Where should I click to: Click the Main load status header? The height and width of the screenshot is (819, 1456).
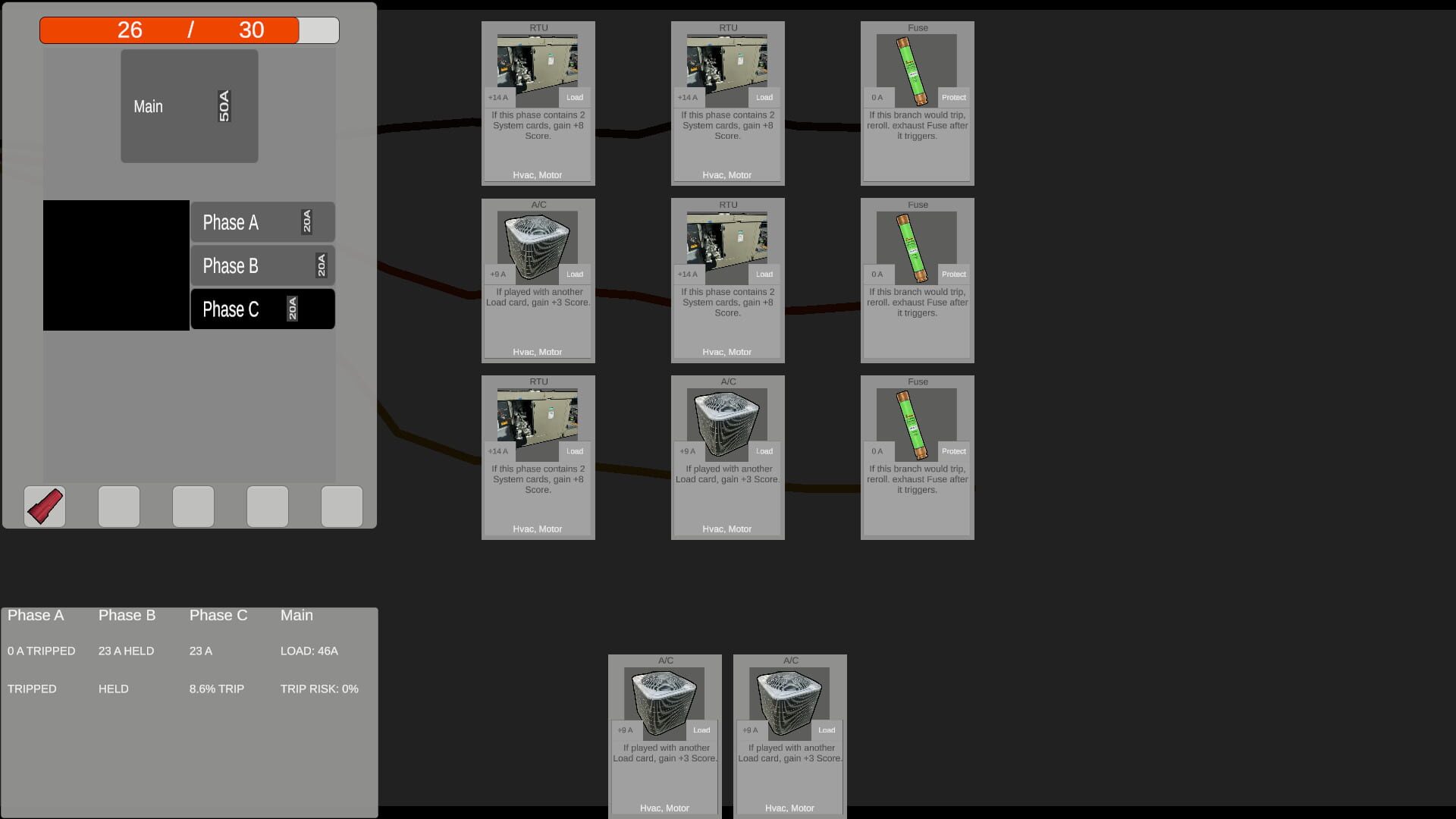[297, 615]
